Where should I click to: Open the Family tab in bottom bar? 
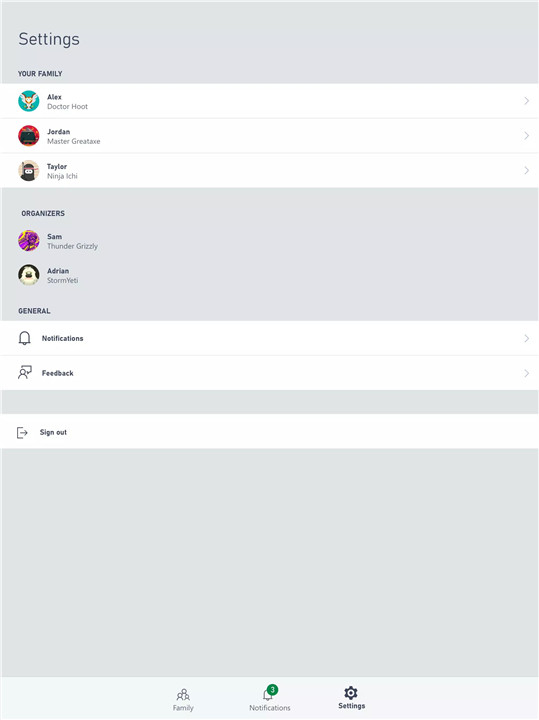[183, 699]
